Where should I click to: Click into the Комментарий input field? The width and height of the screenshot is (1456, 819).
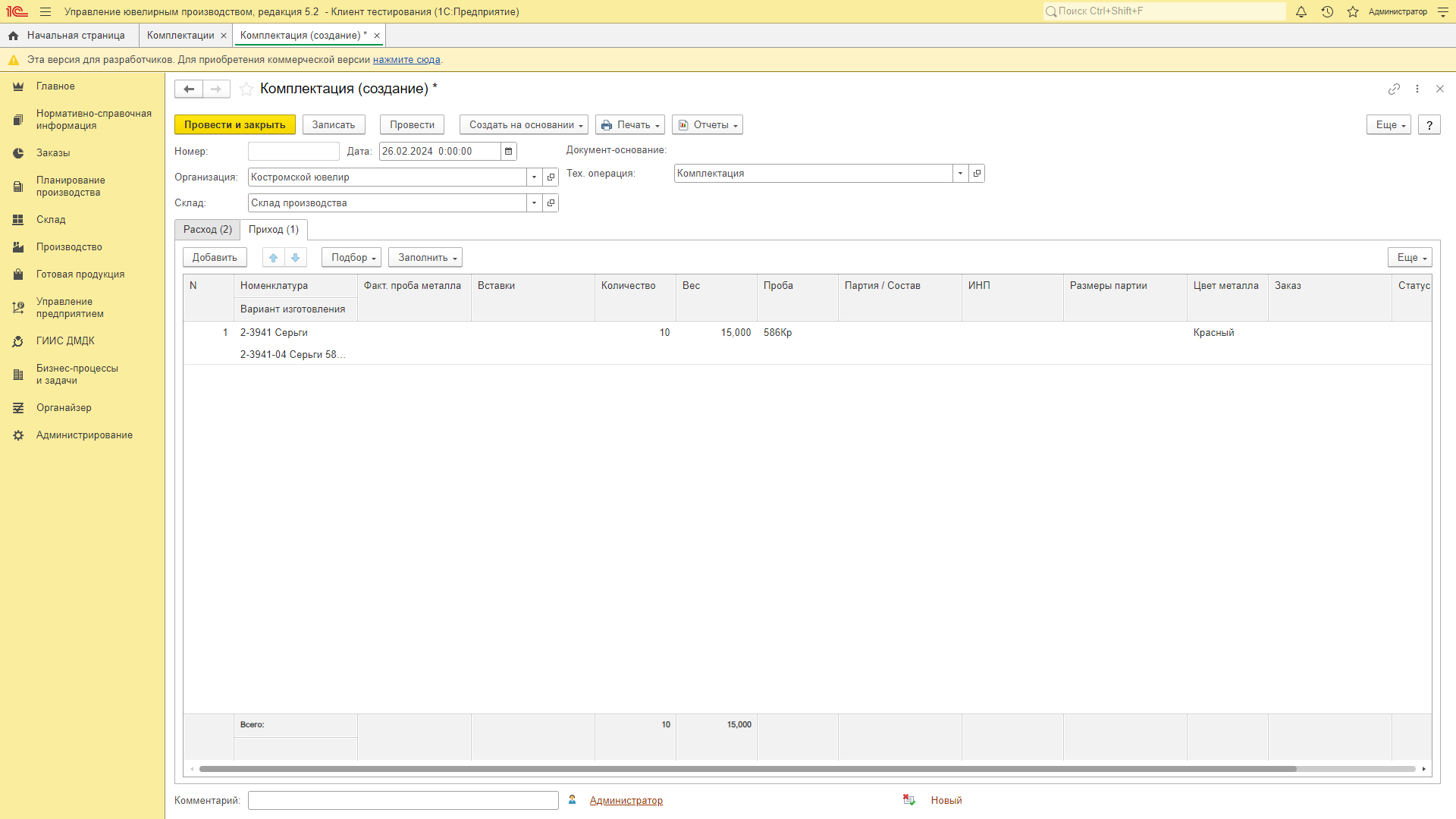[403, 800]
